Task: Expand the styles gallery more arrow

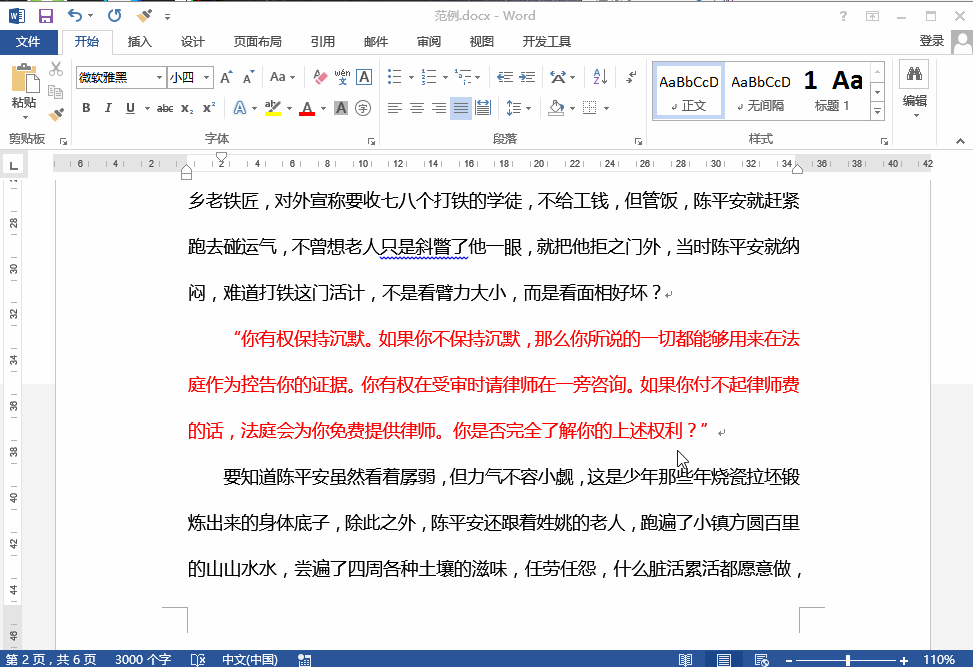Action: pos(877,112)
